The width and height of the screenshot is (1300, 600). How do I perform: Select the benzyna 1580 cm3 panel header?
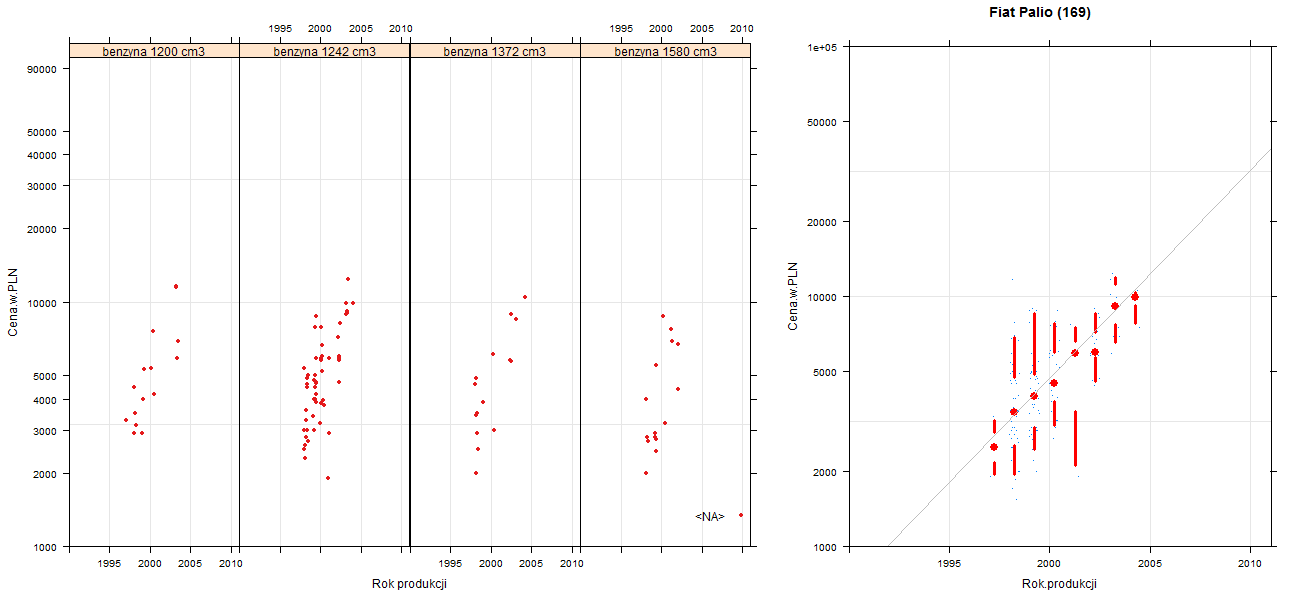(x=665, y=51)
